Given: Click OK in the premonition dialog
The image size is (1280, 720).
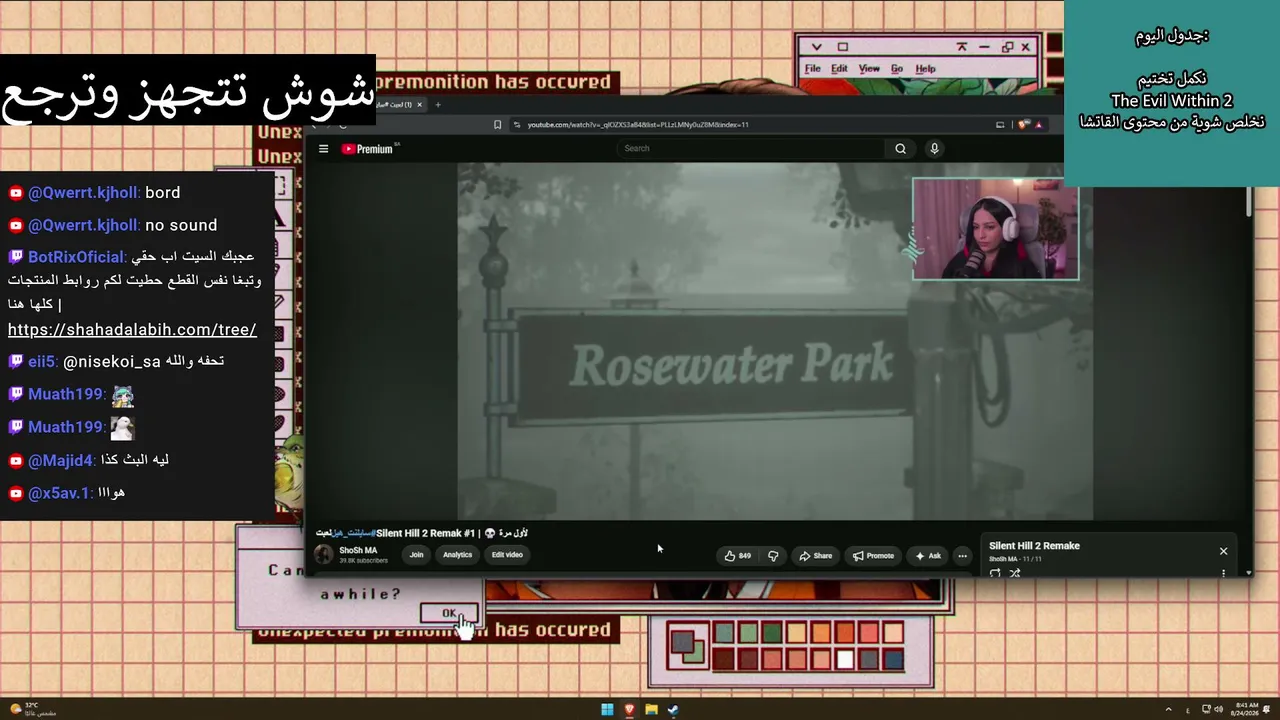Looking at the screenshot, I should tap(449, 614).
